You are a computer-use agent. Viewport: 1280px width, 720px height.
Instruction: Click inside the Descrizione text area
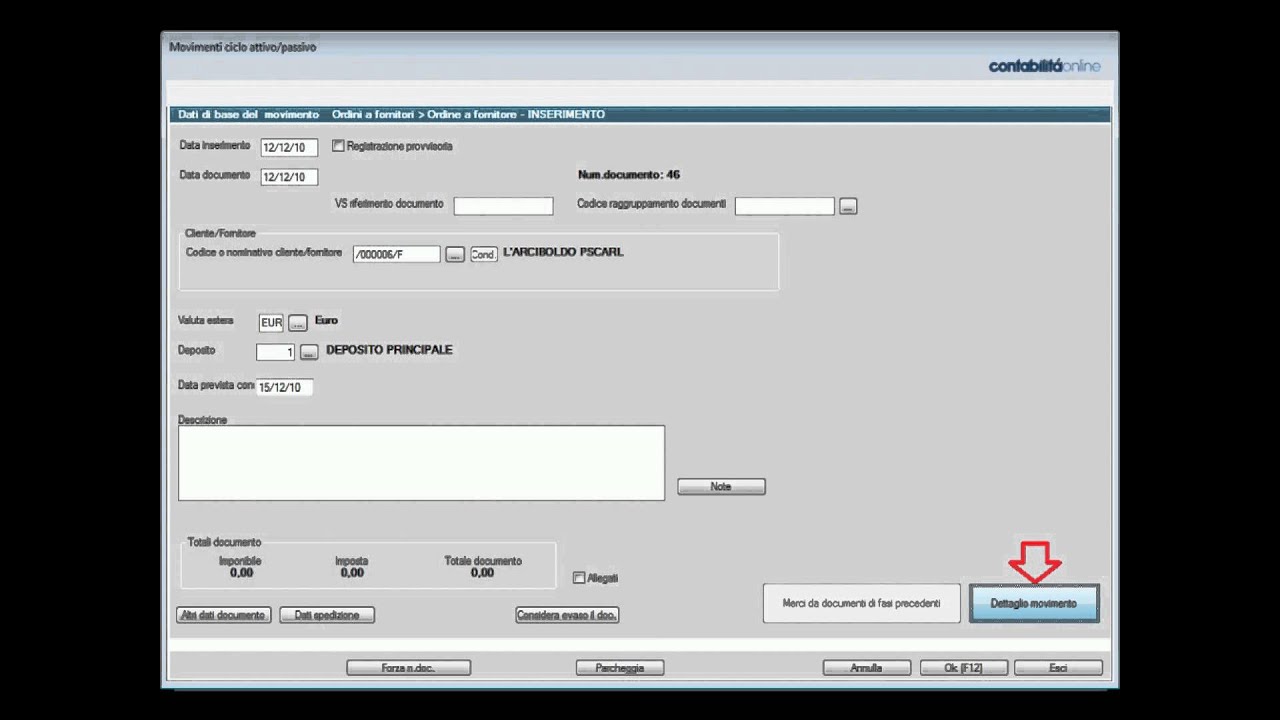click(x=421, y=463)
